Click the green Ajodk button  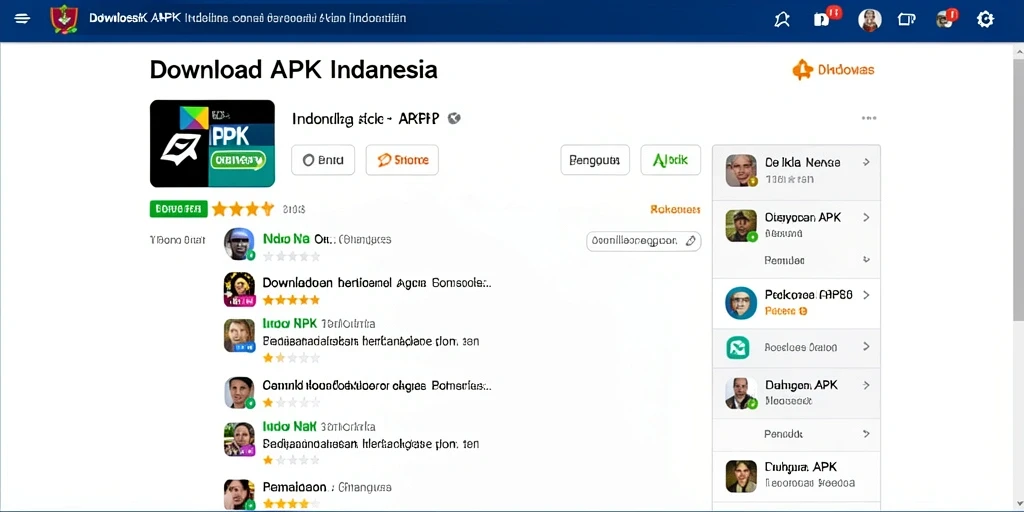point(670,160)
